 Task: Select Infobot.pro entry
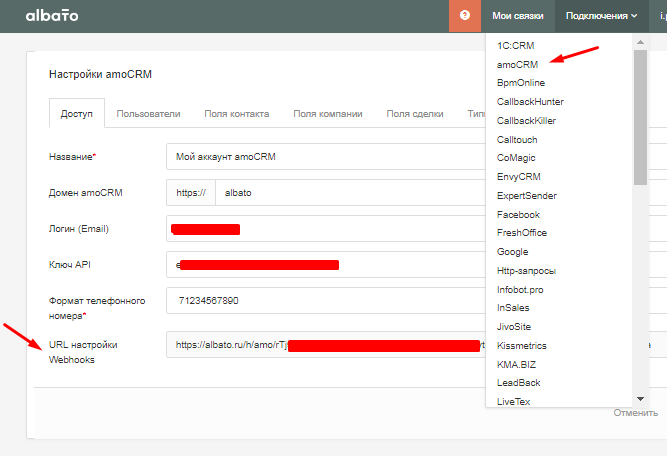coord(520,290)
